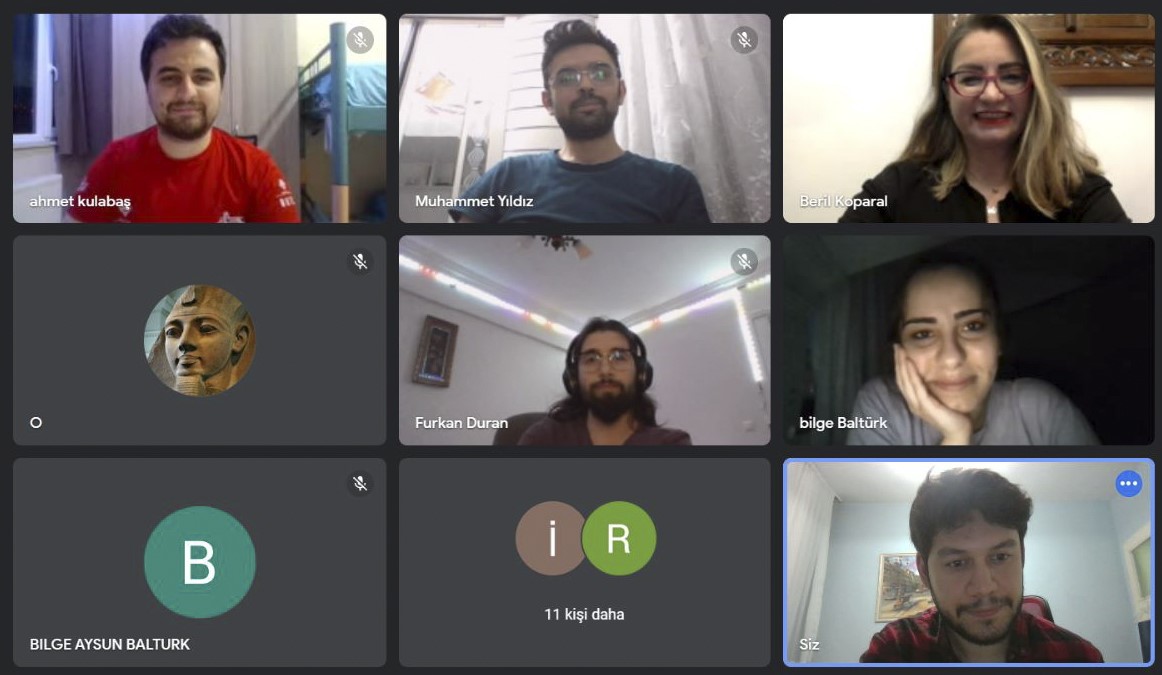This screenshot has height=675, width=1162.
Task: Click muted mic icon on BILGE AYSUN BALTURK tile
Action: tap(360, 483)
